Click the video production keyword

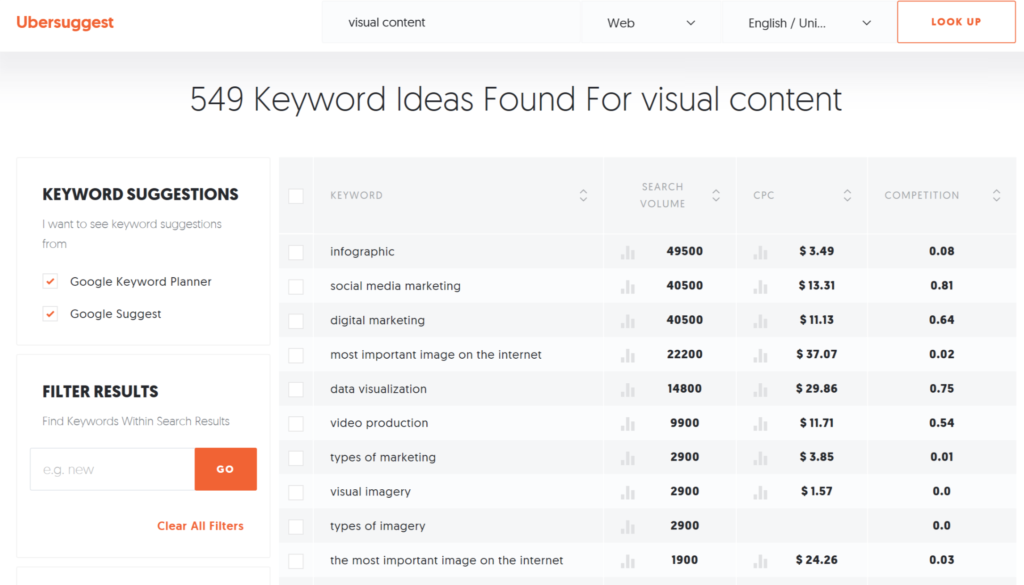pyautogui.click(x=379, y=422)
